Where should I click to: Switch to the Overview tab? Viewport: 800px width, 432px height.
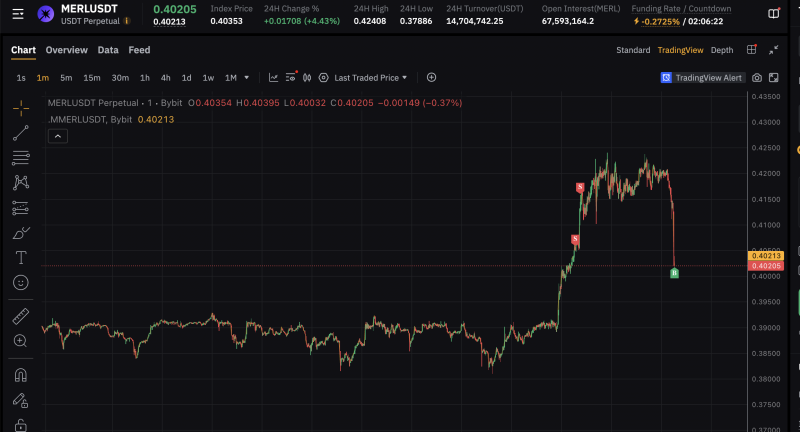(66, 50)
